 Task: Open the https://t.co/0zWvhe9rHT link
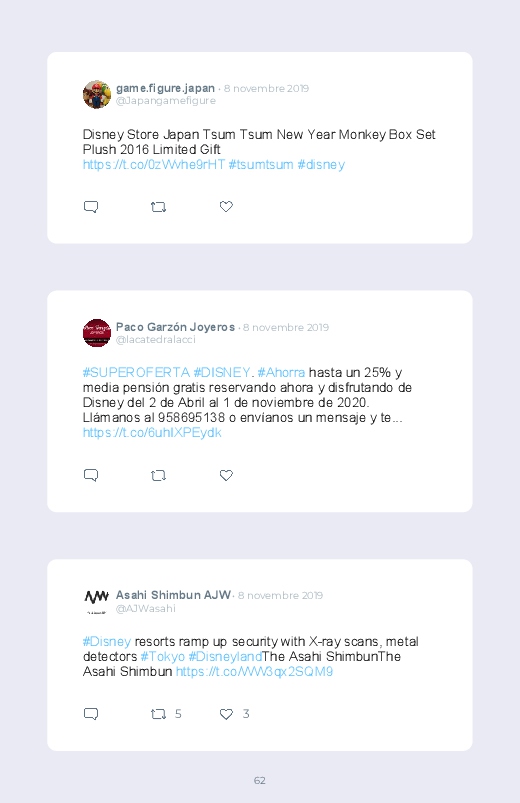(154, 164)
